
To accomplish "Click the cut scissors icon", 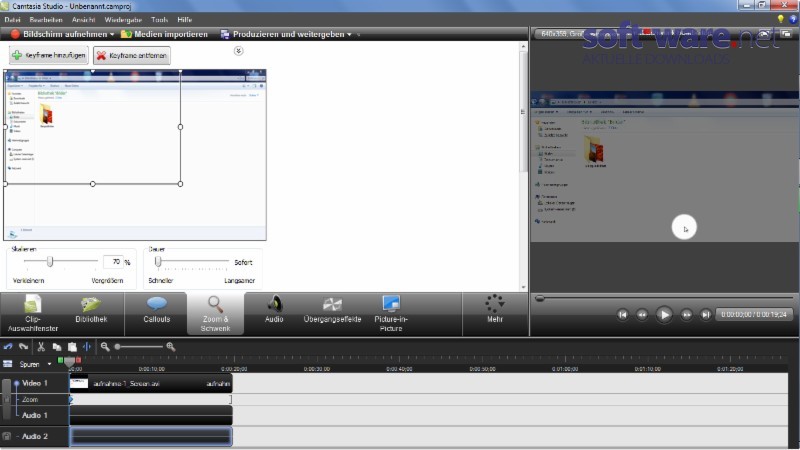I will point(41,347).
